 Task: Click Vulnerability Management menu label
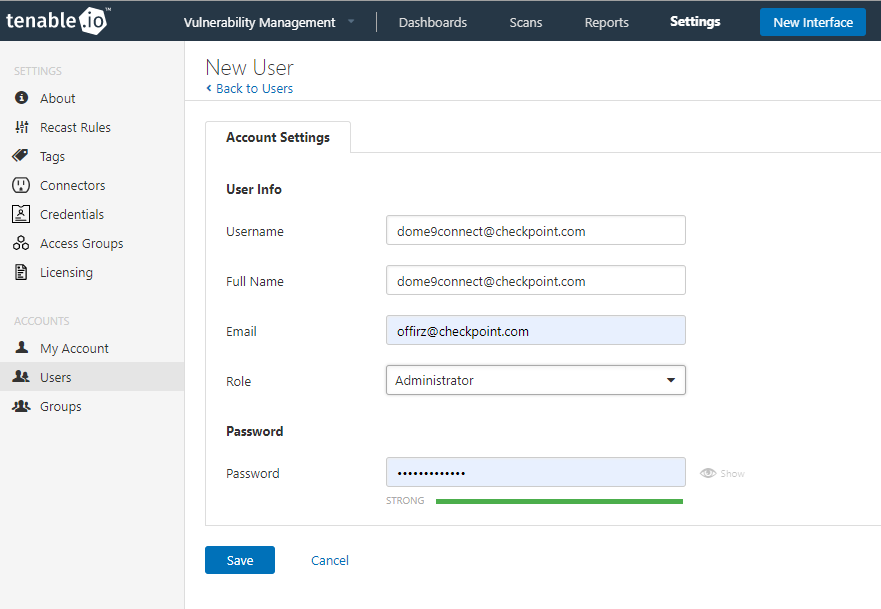pyautogui.click(x=260, y=22)
